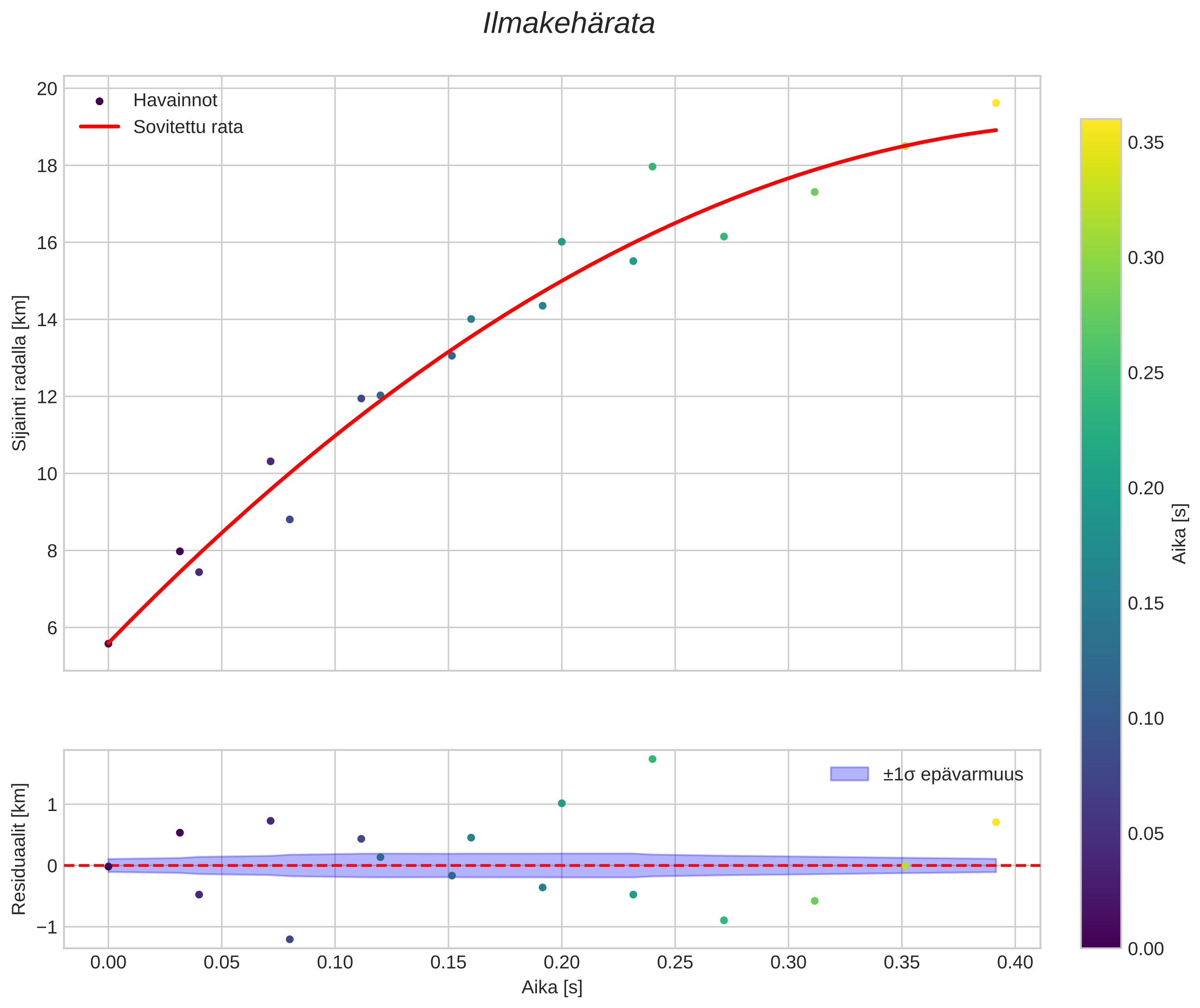Click the dark purple point at time zero
Screen dimensions: 1200x1008
108,644
